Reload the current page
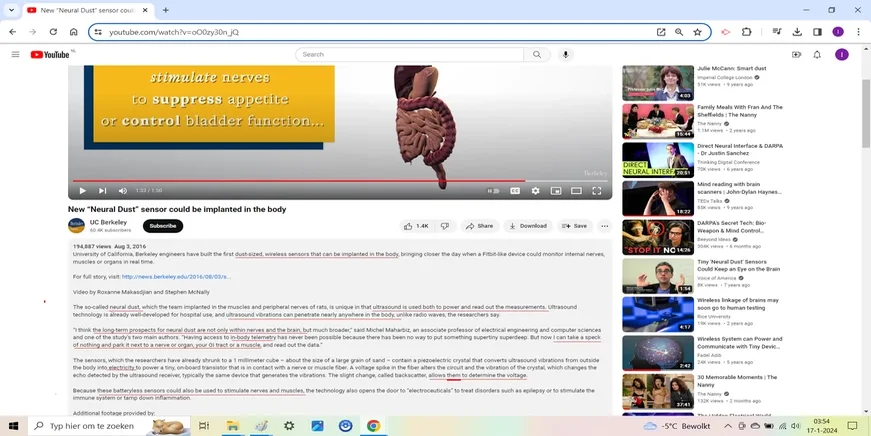The height and width of the screenshot is (436, 871). (x=53, y=32)
